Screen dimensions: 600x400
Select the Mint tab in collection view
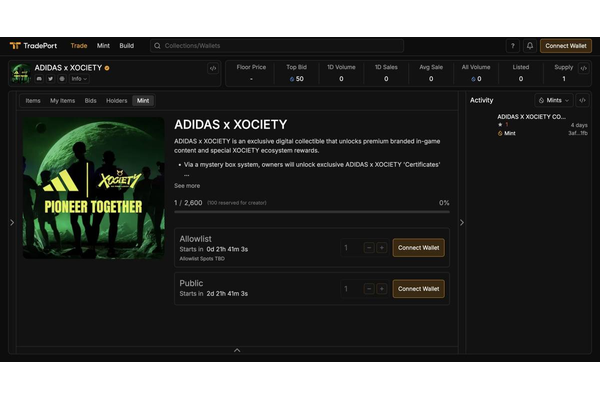143,101
